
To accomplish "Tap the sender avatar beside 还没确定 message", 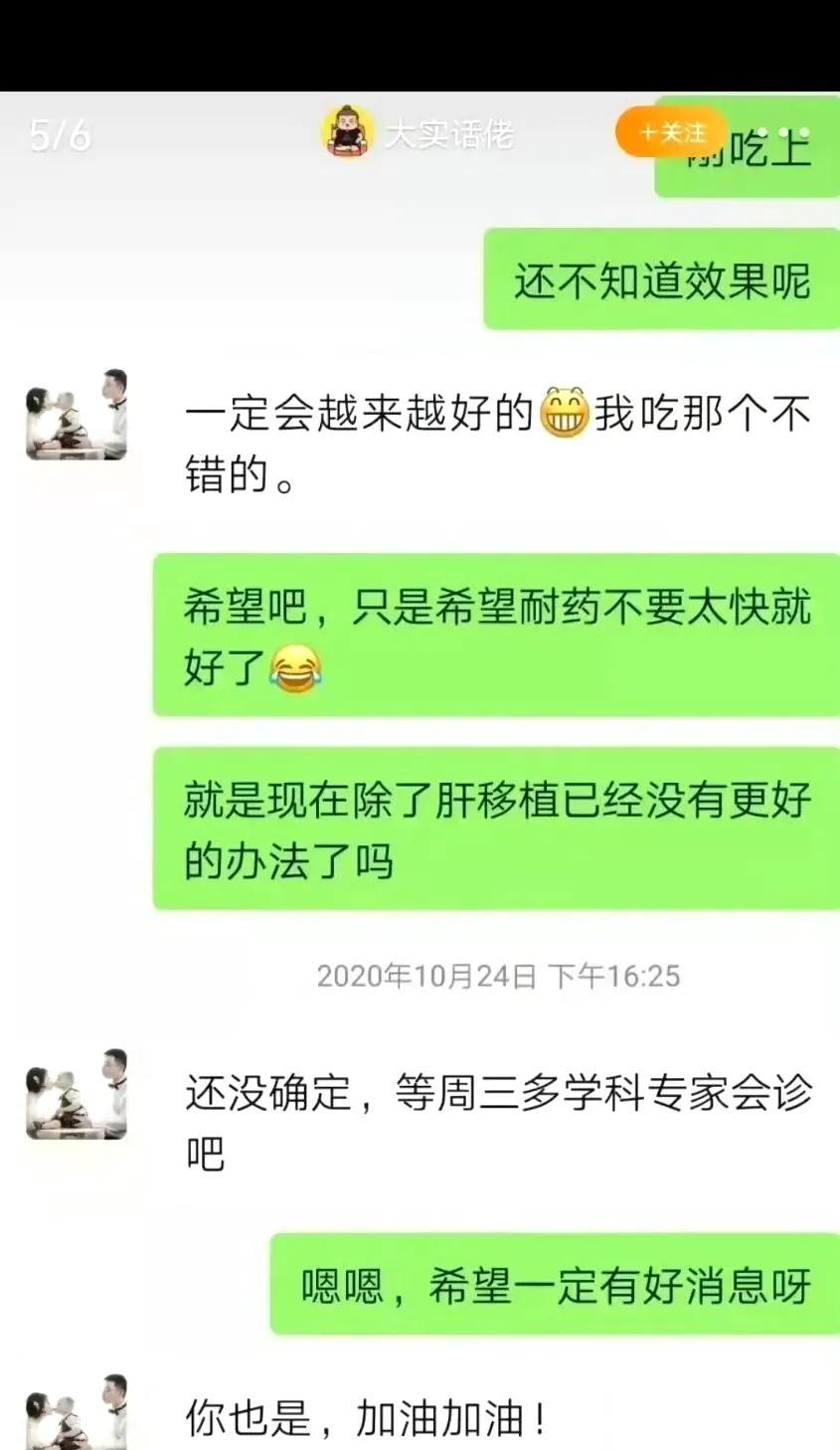I will (x=77, y=1094).
